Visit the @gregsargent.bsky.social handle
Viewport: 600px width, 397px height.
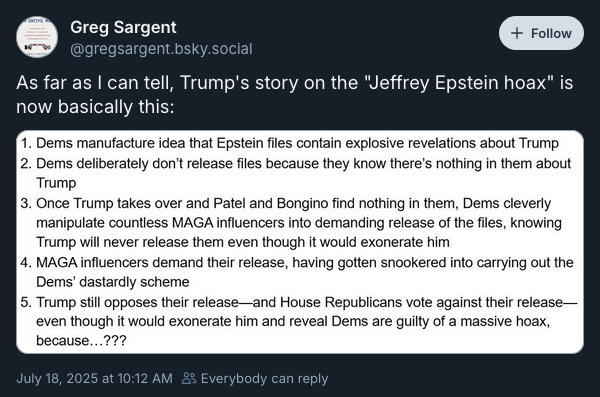click(x=161, y=49)
